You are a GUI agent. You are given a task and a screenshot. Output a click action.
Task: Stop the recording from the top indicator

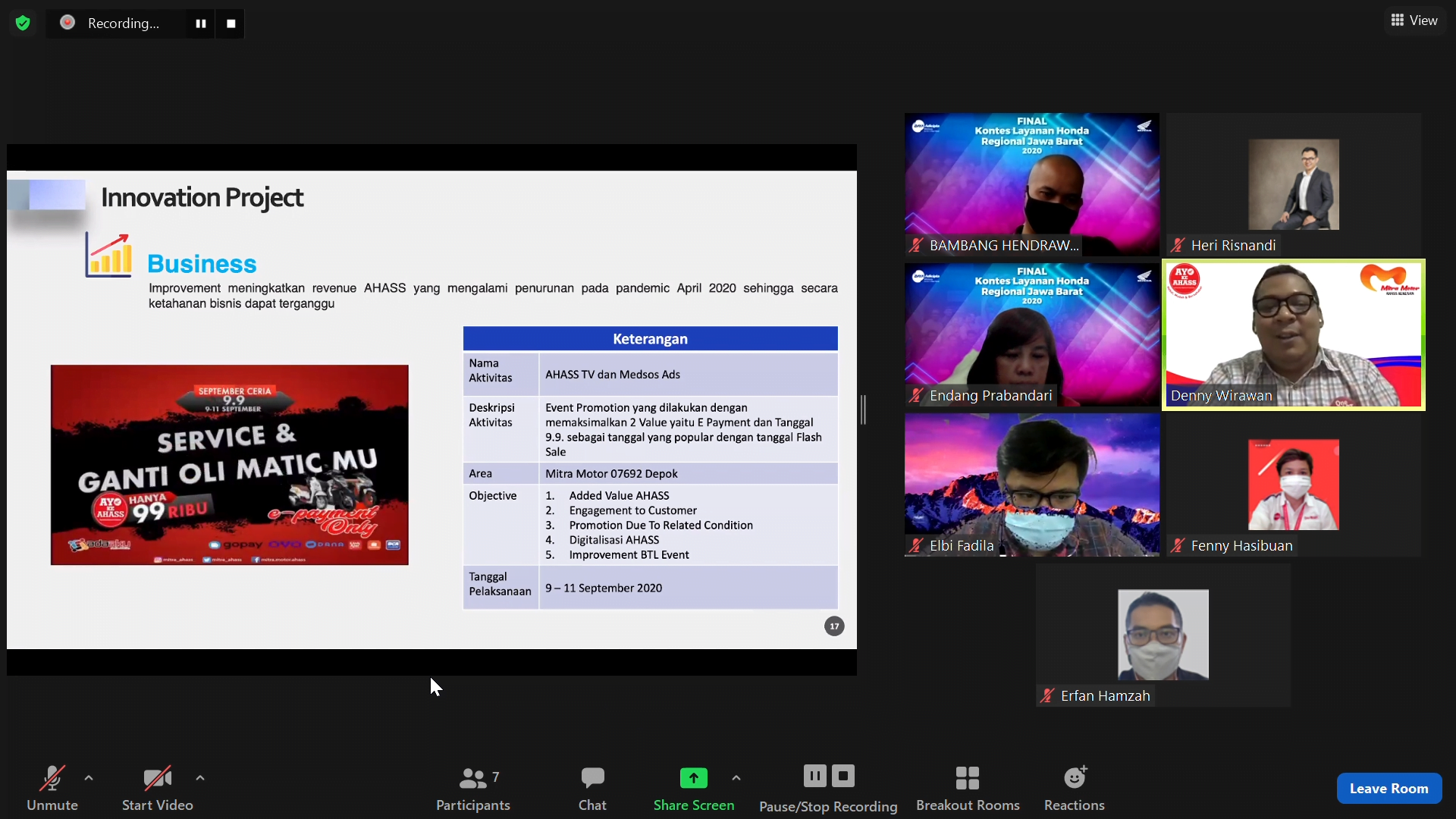click(x=231, y=24)
